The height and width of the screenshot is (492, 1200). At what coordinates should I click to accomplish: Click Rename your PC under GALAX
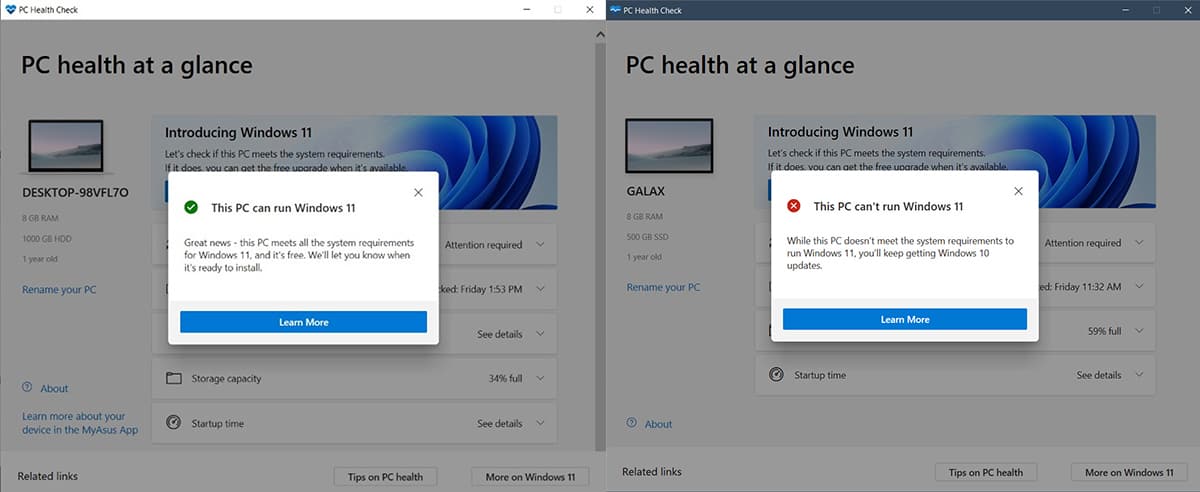coord(663,288)
